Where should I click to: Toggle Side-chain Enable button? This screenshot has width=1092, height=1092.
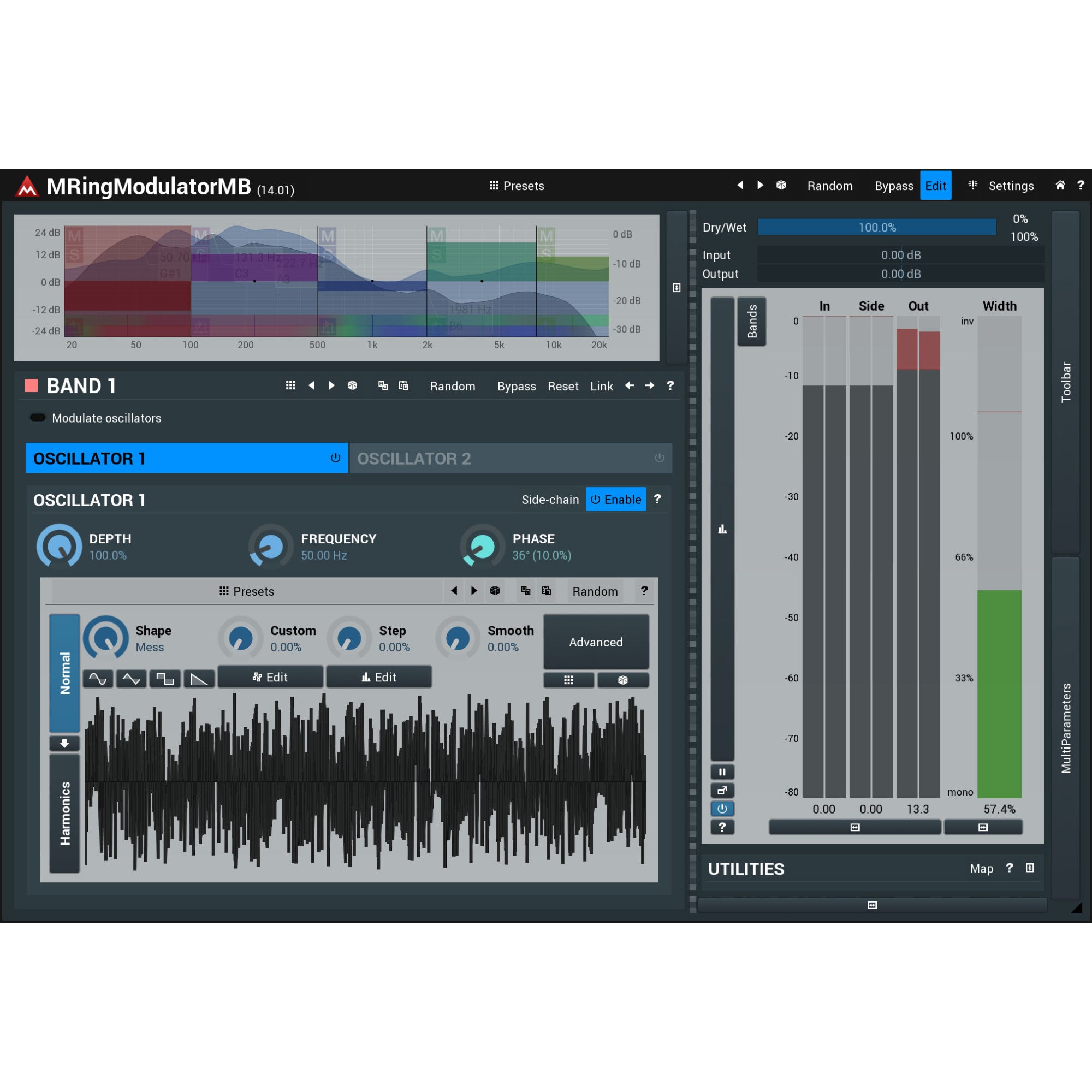pyautogui.click(x=615, y=500)
